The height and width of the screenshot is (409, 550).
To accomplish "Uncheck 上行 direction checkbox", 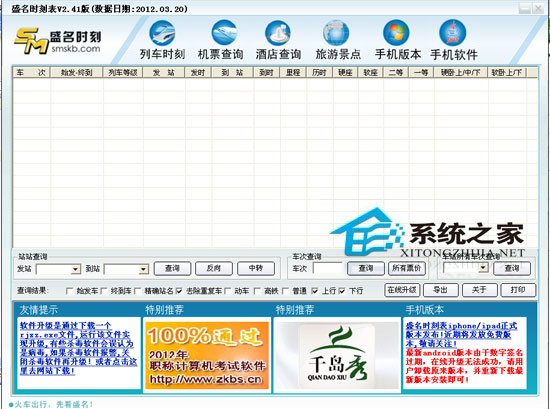I will tap(315, 291).
